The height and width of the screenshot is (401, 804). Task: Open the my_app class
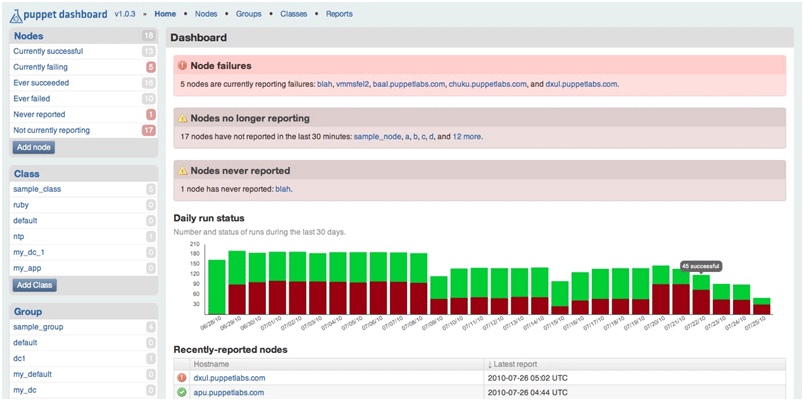tap(27, 268)
